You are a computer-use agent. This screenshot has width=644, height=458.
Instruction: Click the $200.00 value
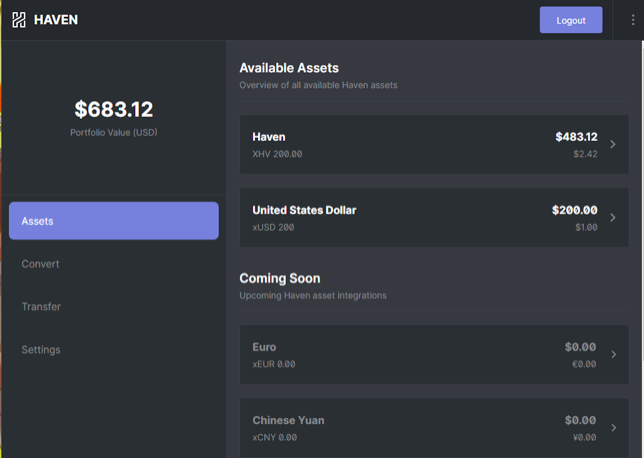[x=575, y=210]
